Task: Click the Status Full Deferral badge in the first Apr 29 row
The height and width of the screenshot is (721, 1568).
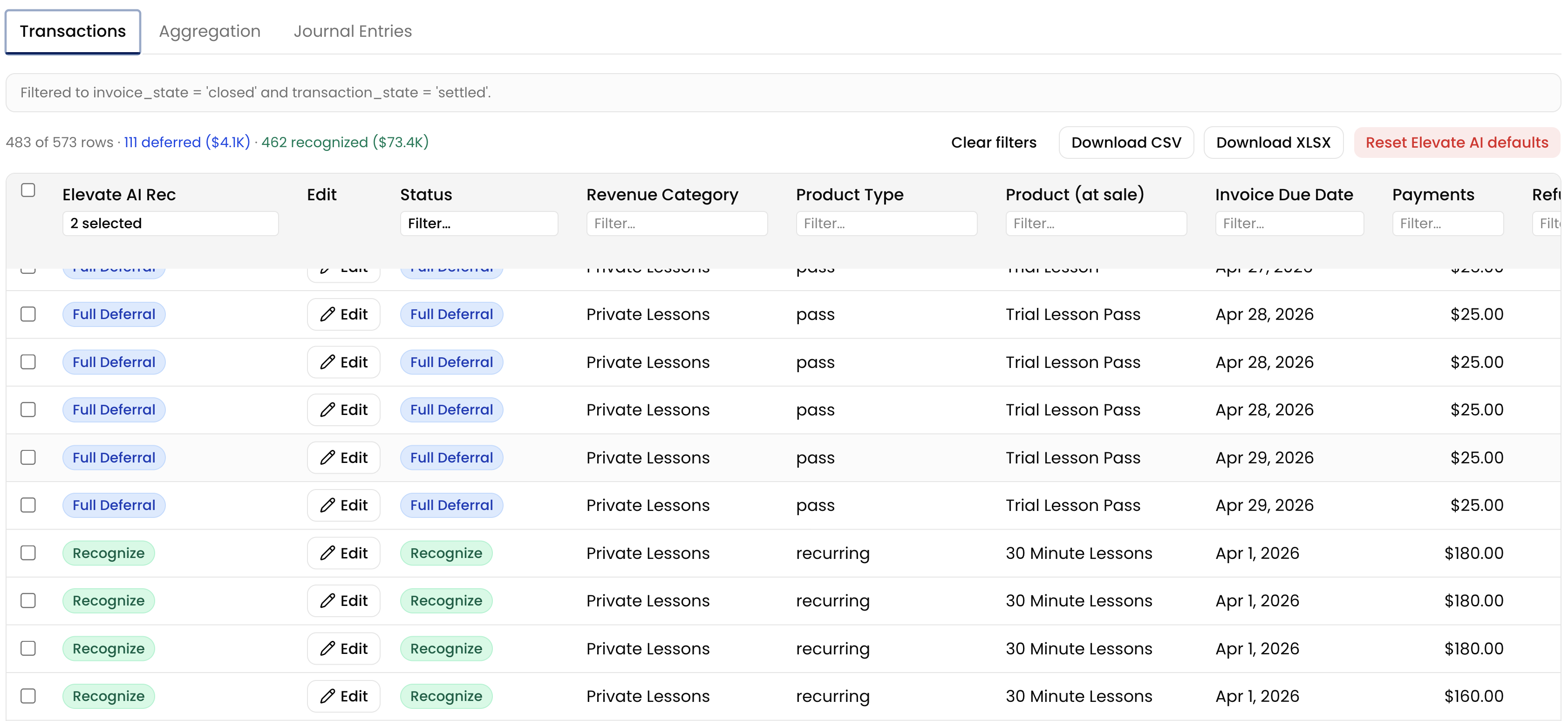Action: click(452, 457)
